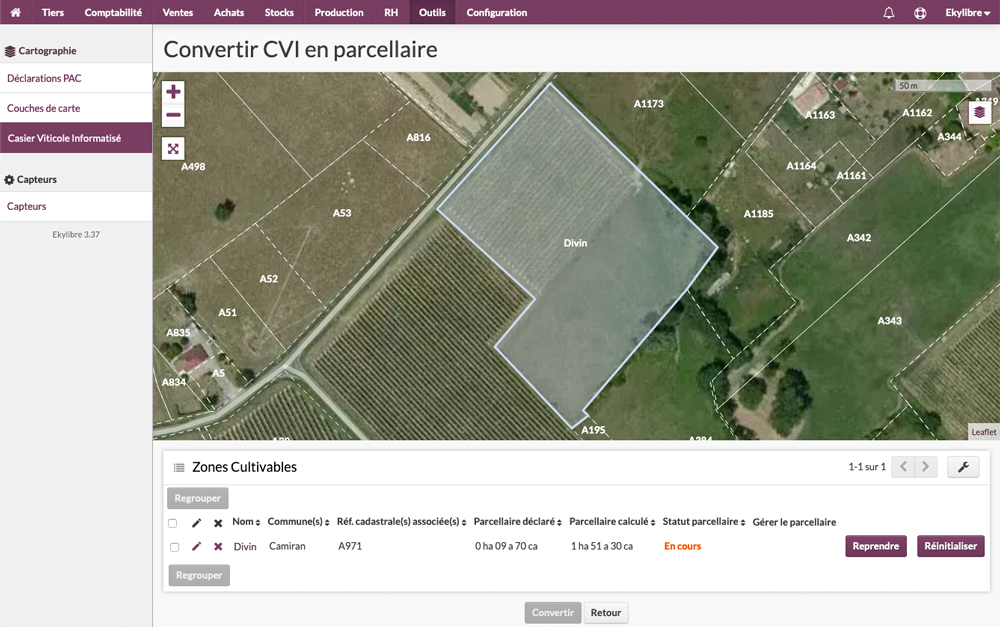Image resolution: width=1000 pixels, height=627 pixels.
Task: Go to the home page icon
Action: [x=15, y=12]
